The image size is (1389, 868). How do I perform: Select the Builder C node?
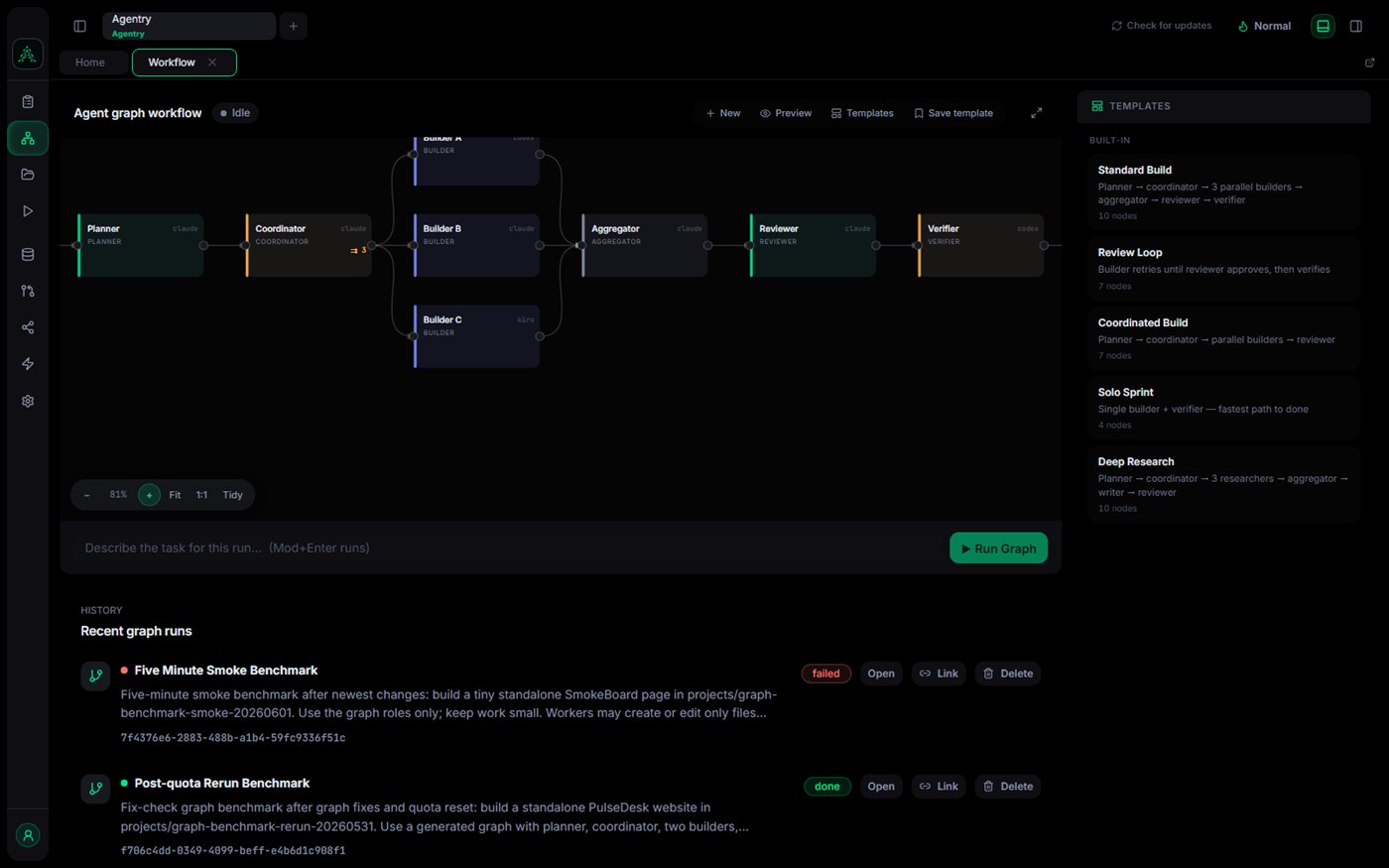[x=477, y=336]
